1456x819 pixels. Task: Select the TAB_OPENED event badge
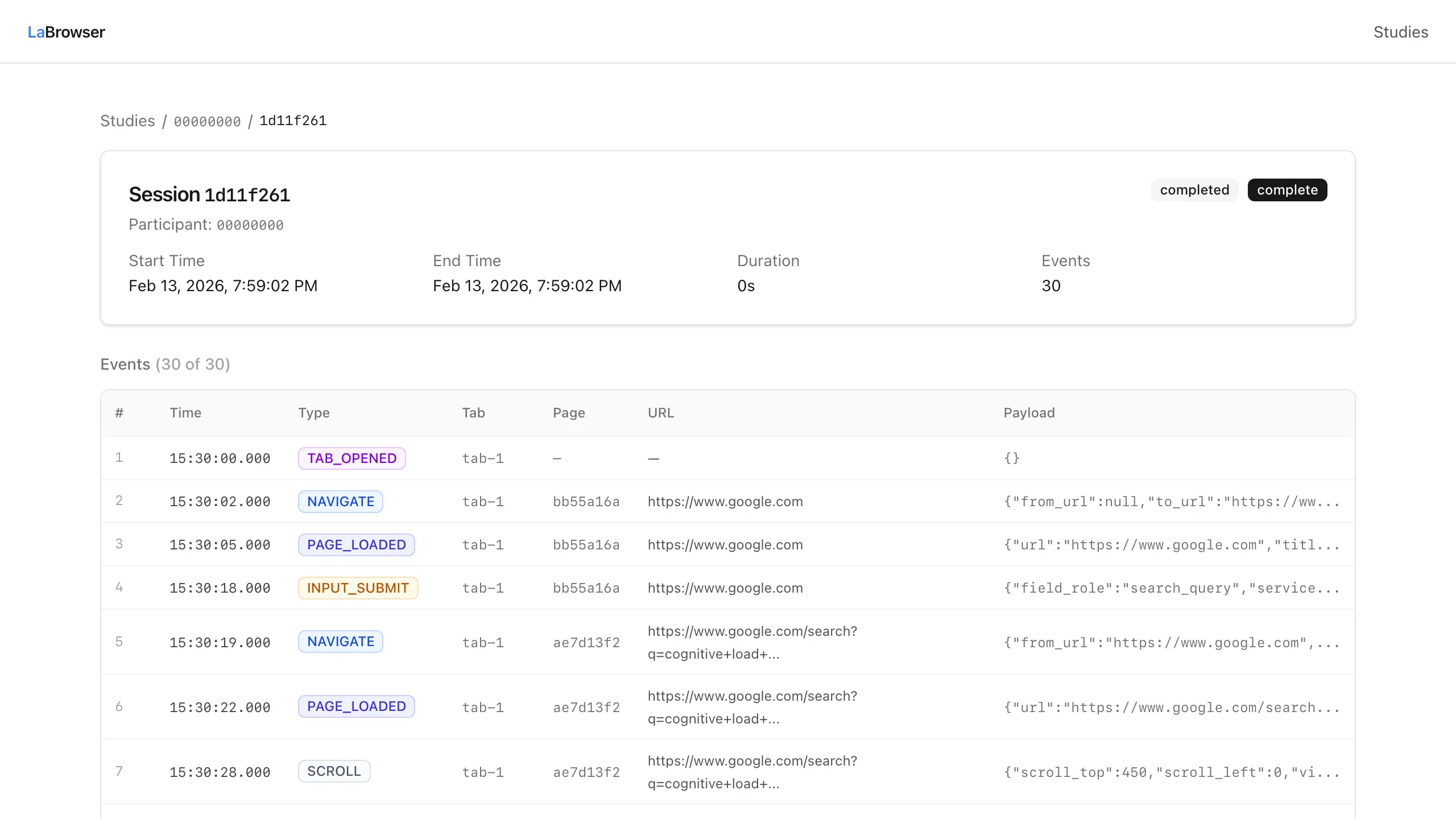coord(351,458)
